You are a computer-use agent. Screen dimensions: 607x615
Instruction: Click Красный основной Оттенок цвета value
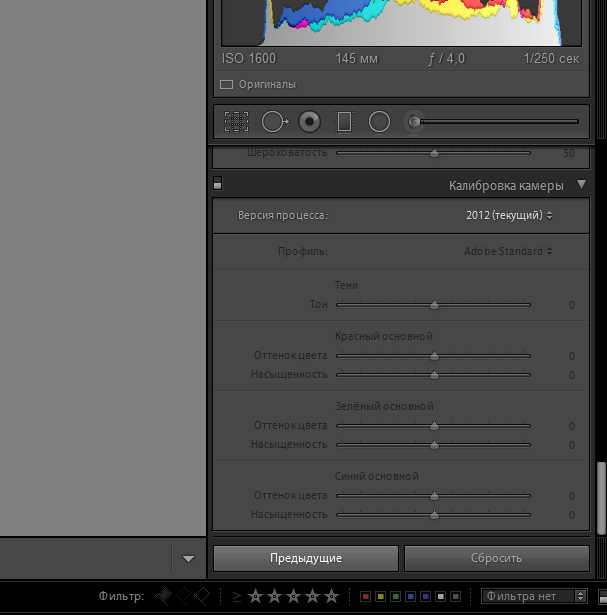572,356
